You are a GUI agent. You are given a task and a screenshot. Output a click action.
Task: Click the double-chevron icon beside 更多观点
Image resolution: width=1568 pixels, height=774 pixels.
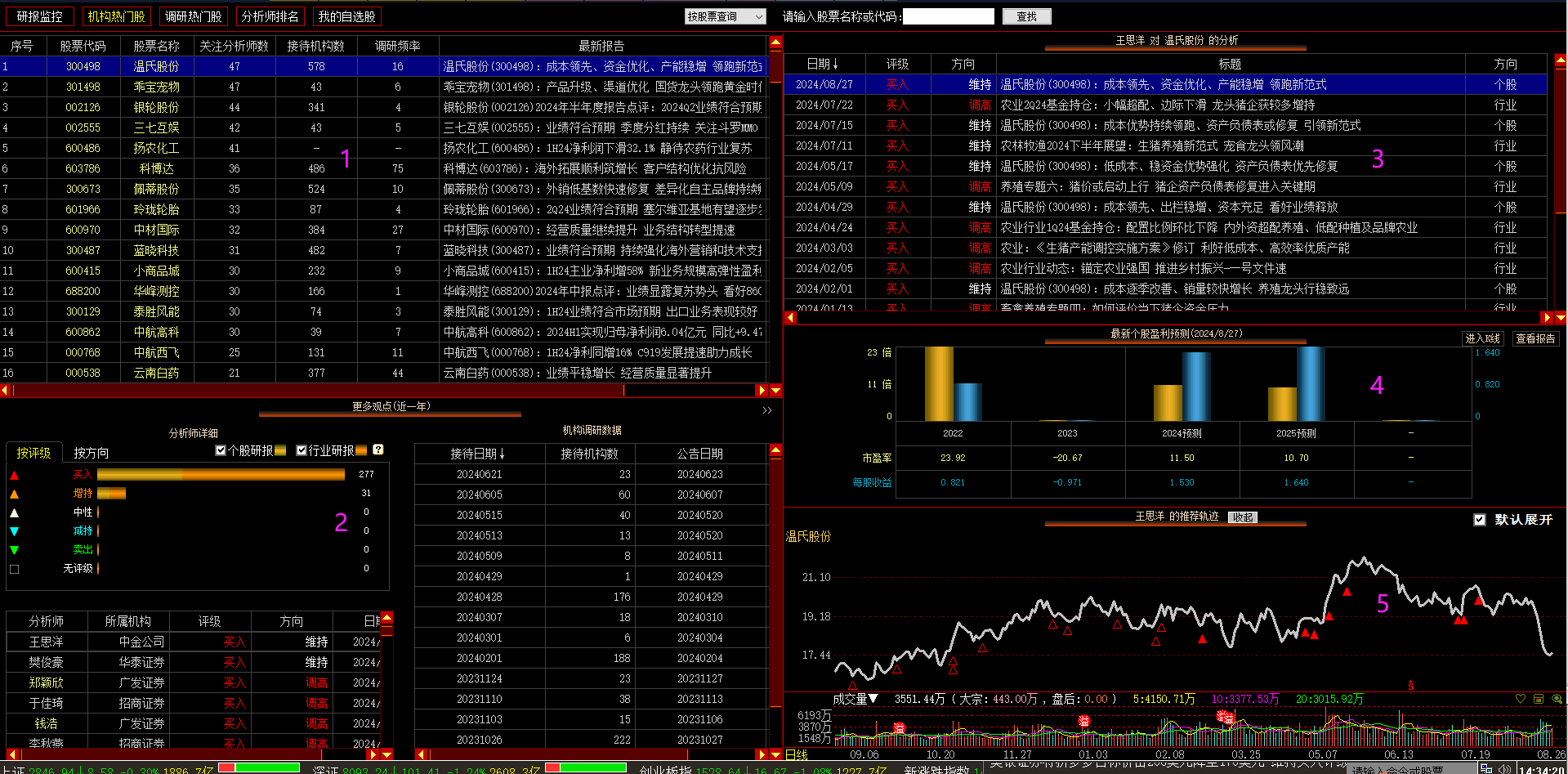coord(767,410)
